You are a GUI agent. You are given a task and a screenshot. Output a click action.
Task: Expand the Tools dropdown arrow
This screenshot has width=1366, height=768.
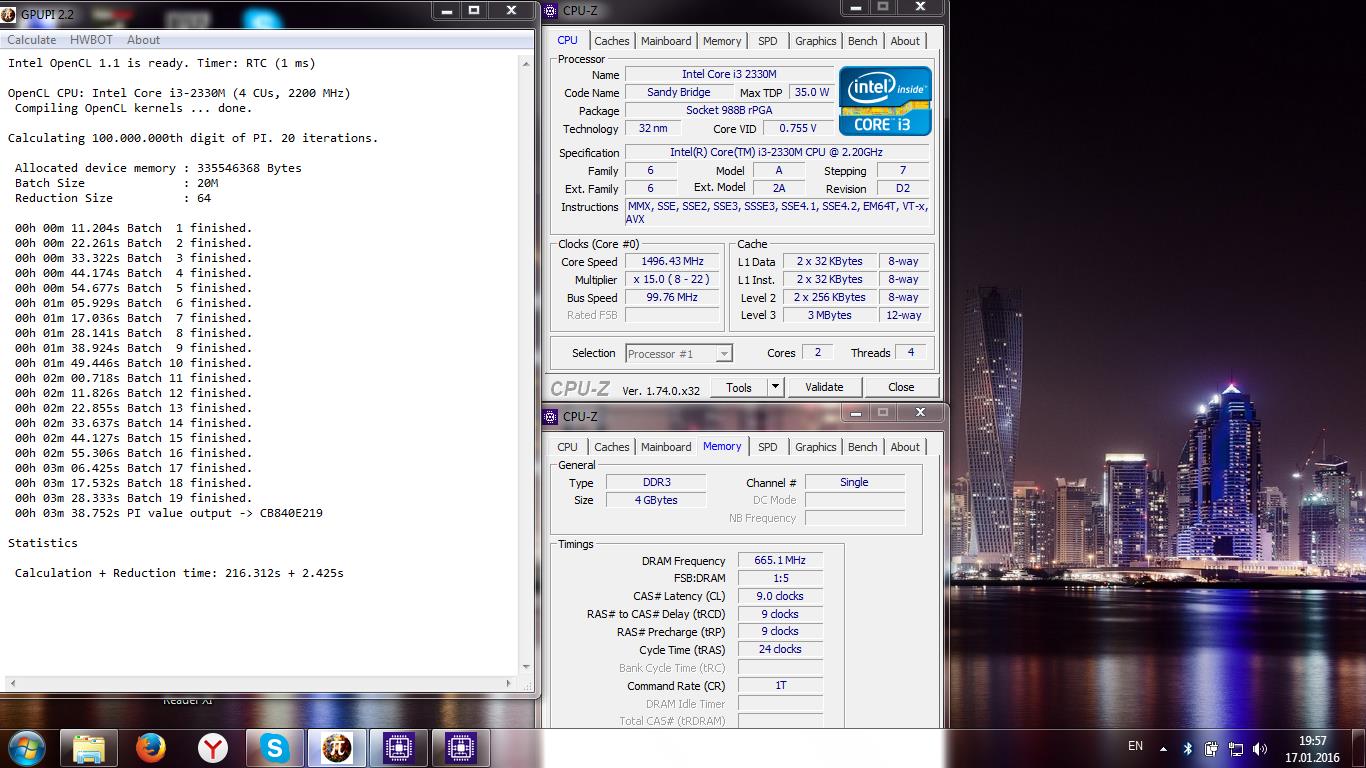[x=775, y=387]
